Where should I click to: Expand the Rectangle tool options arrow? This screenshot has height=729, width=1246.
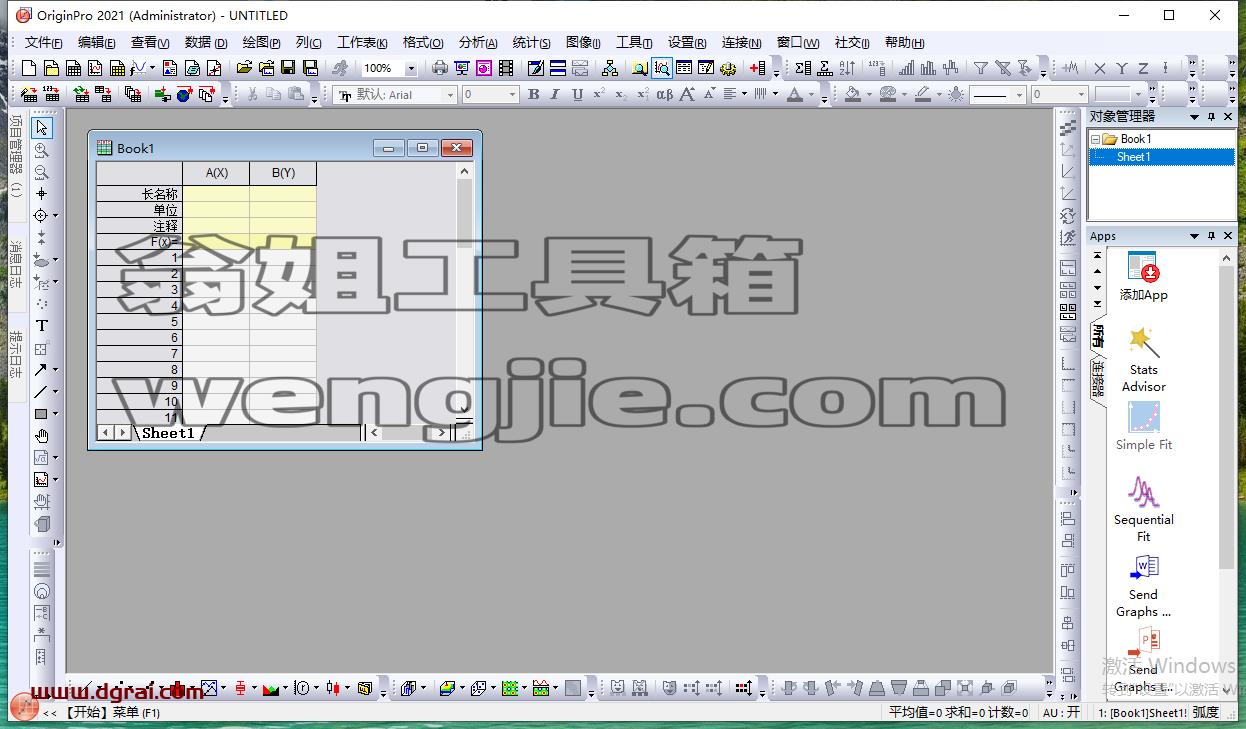click(x=55, y=414)
